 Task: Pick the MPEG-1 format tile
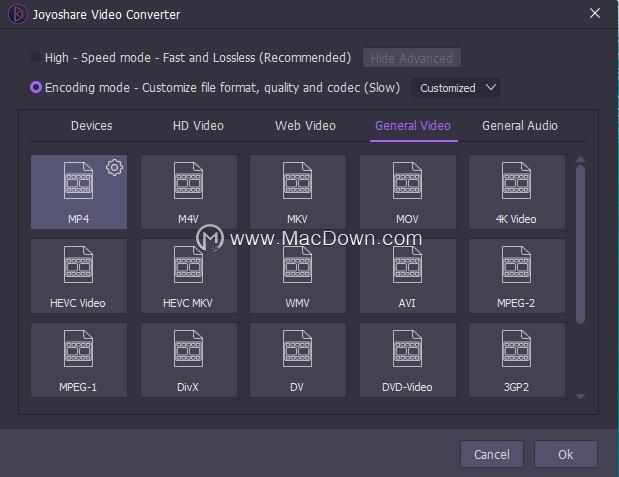click(79, 360)
